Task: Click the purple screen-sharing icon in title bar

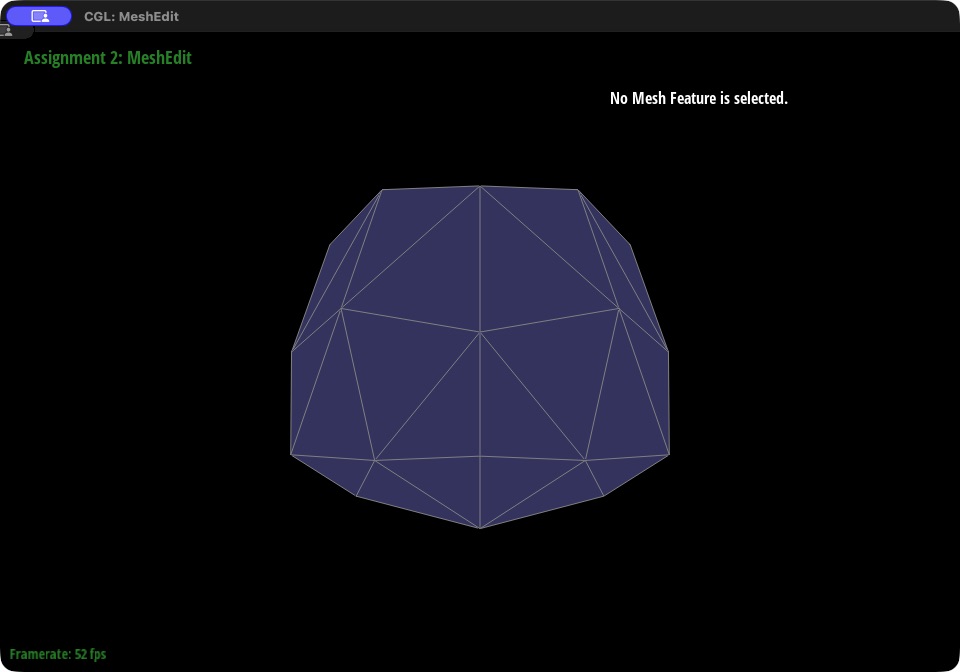Action: point(39,17)
